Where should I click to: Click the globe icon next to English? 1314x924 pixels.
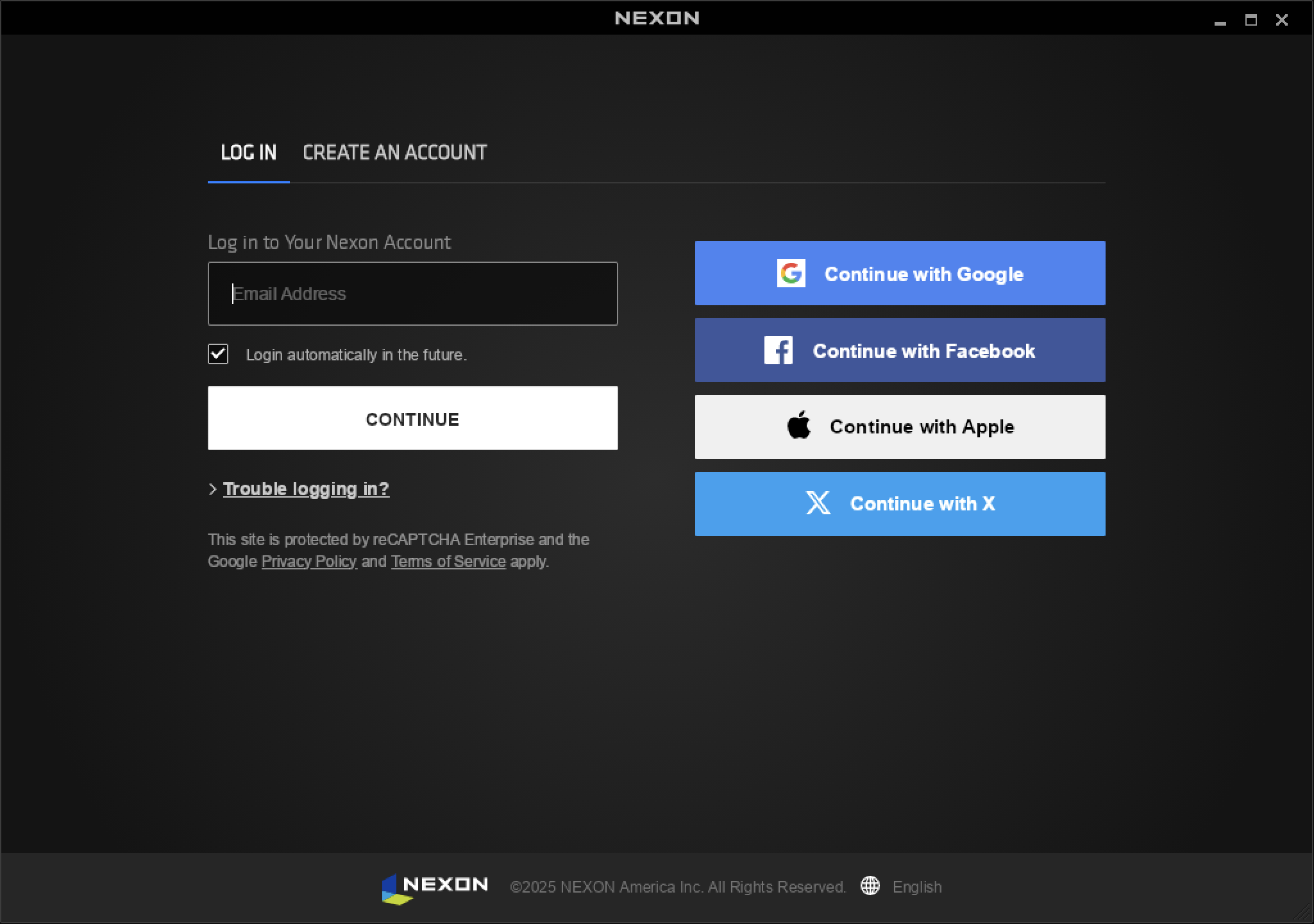tap(870, 887)
